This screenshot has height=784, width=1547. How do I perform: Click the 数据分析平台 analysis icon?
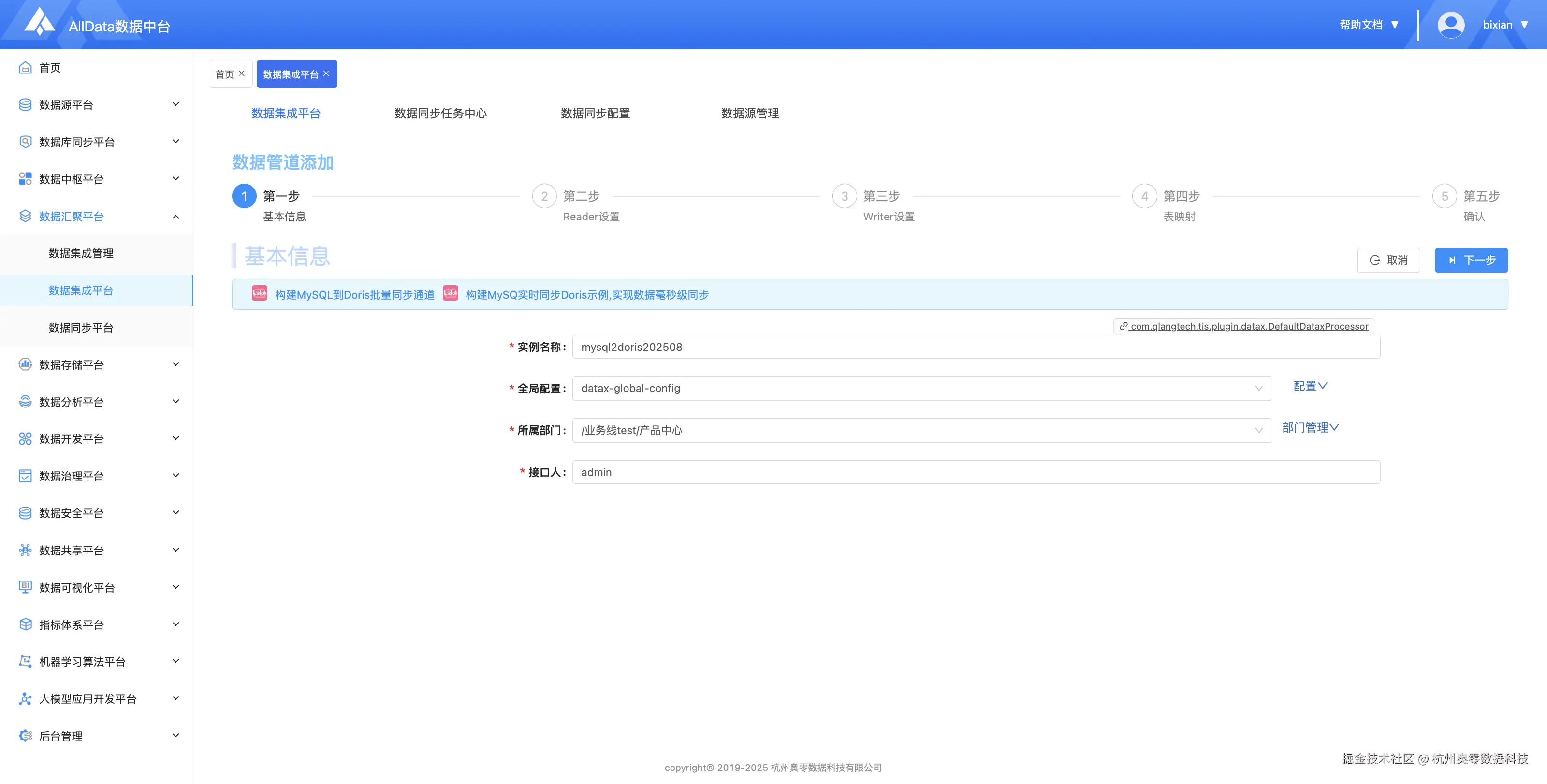(25, 401)
